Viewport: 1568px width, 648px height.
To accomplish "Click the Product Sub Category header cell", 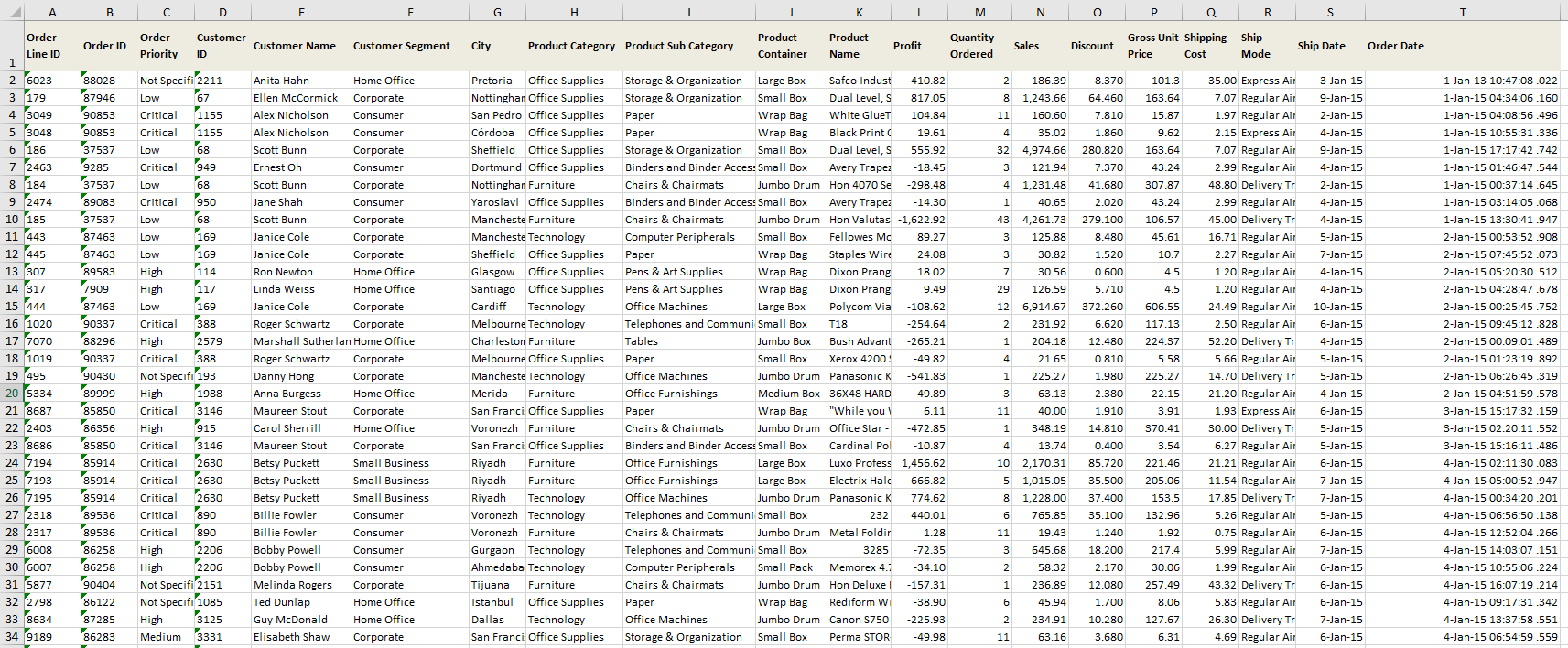I will tap(679, 46).
